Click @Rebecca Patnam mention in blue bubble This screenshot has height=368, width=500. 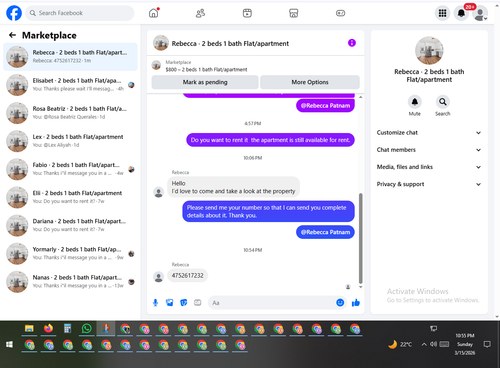pyautogui.click(x=325, y=232)
